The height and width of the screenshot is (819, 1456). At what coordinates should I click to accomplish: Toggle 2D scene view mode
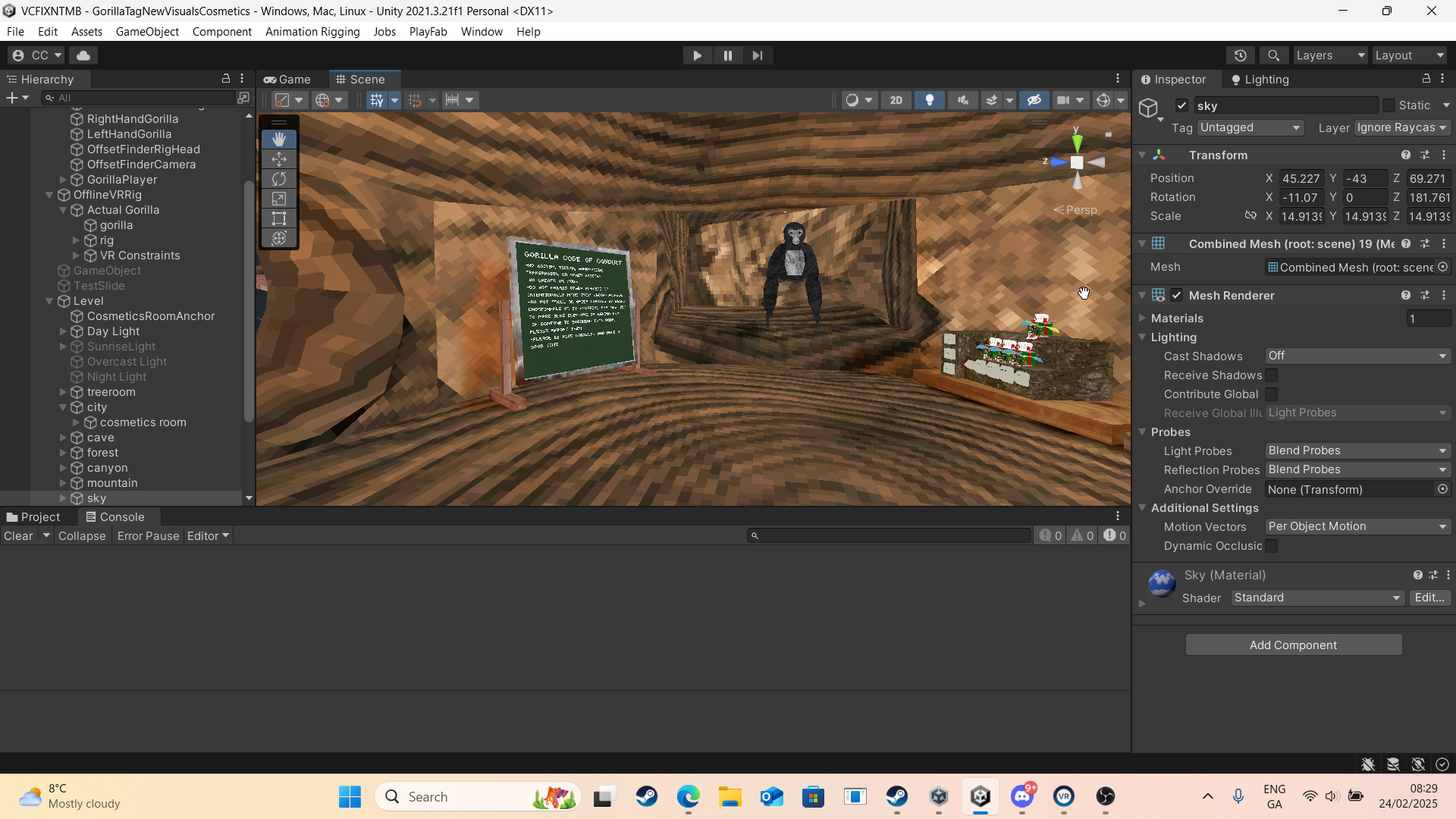pyautogui.click(x=896, y=100)
